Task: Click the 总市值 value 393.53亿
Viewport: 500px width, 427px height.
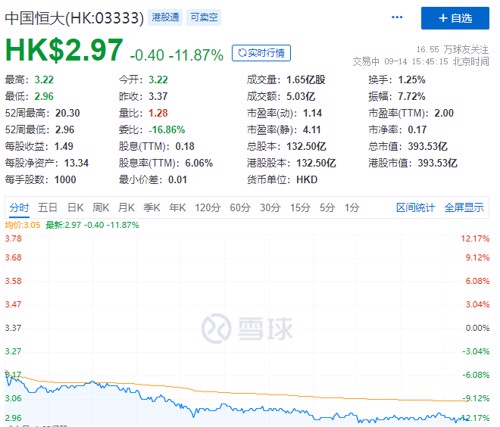Action: [x=428, y=146]
